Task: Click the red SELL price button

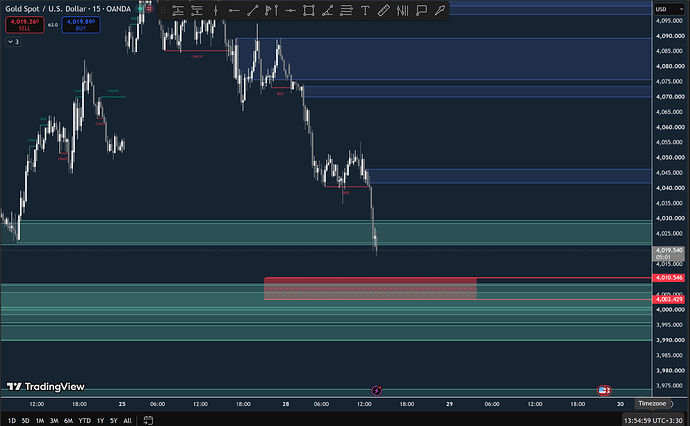Action: (x=25, y=25)
